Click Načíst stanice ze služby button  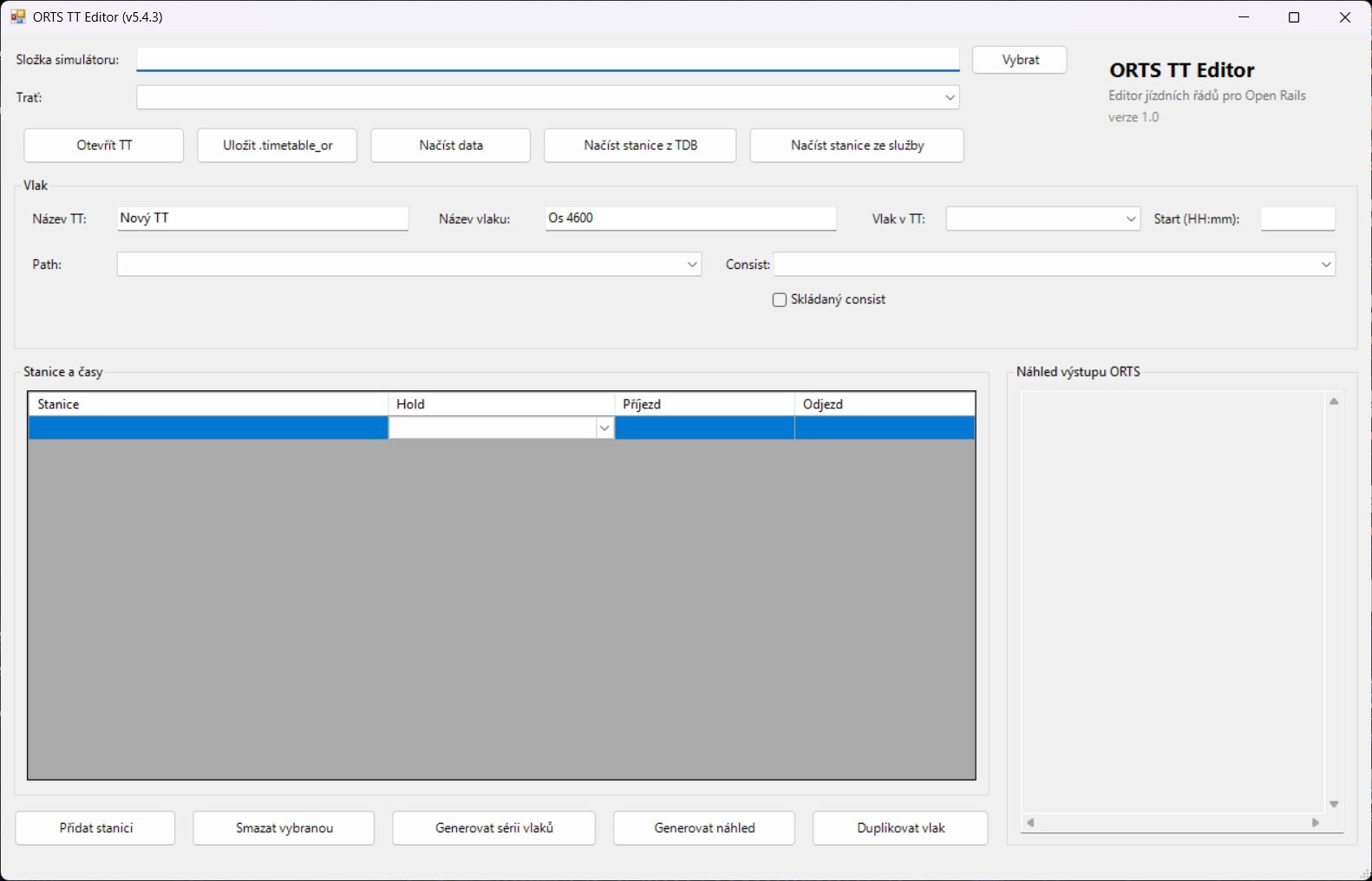(857, 145)
